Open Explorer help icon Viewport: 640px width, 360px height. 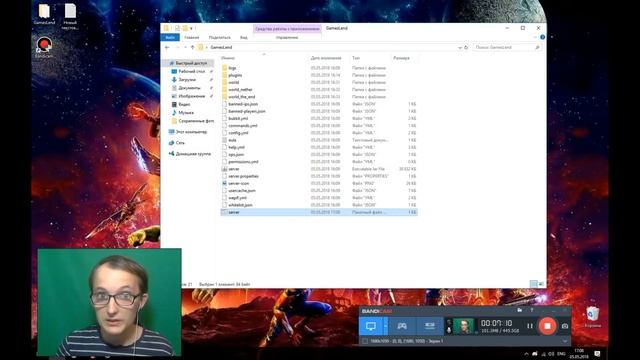(x=542, y=37)
